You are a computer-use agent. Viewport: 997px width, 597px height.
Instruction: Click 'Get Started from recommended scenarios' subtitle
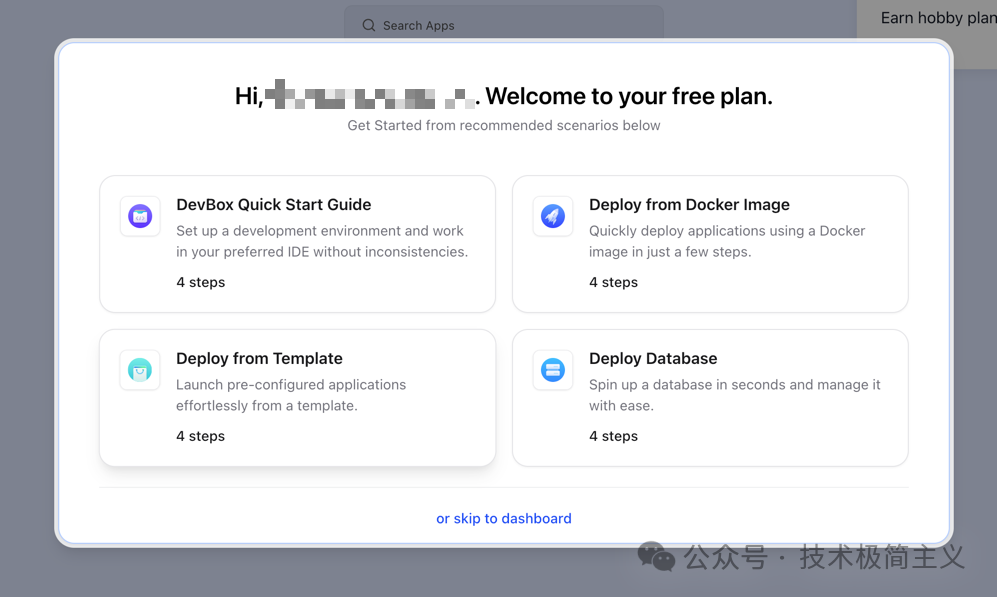click(504, 125)
